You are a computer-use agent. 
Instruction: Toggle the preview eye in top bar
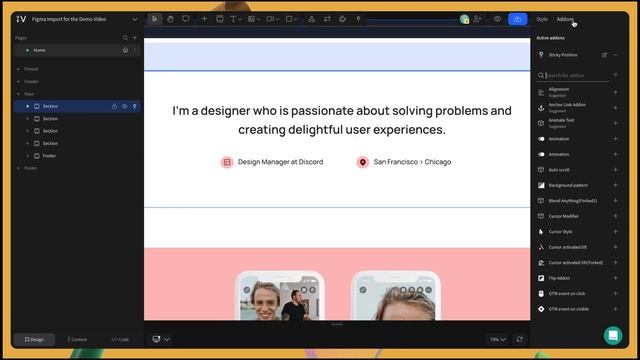coord(497,19)
